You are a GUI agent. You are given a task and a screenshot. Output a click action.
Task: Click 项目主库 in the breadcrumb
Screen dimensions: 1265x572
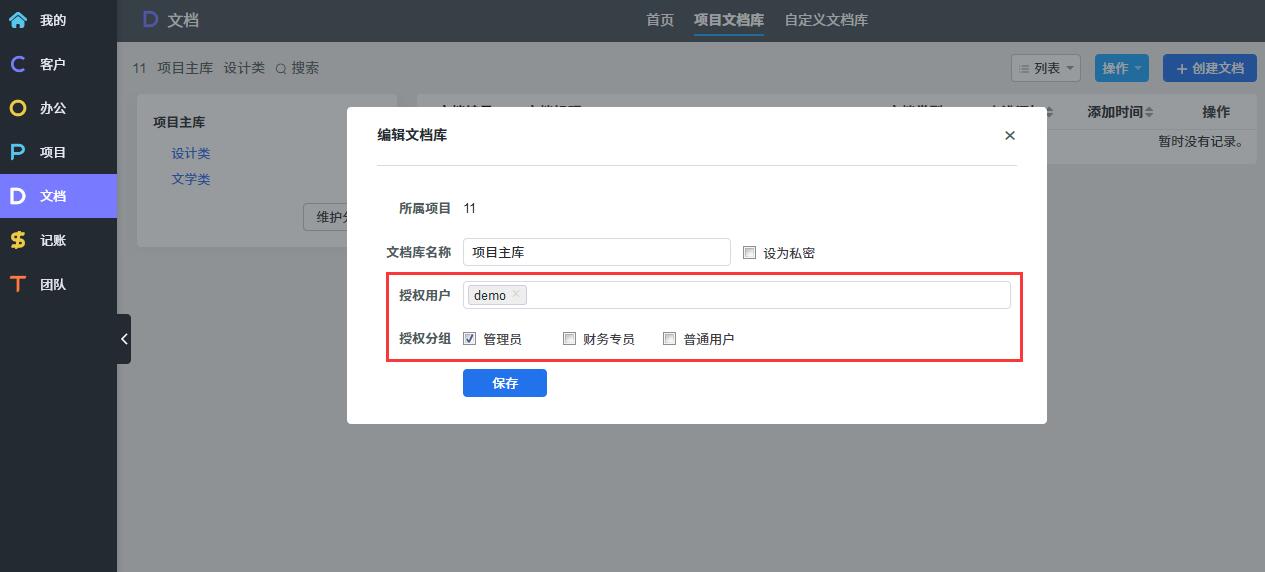(x=185, y=68)
